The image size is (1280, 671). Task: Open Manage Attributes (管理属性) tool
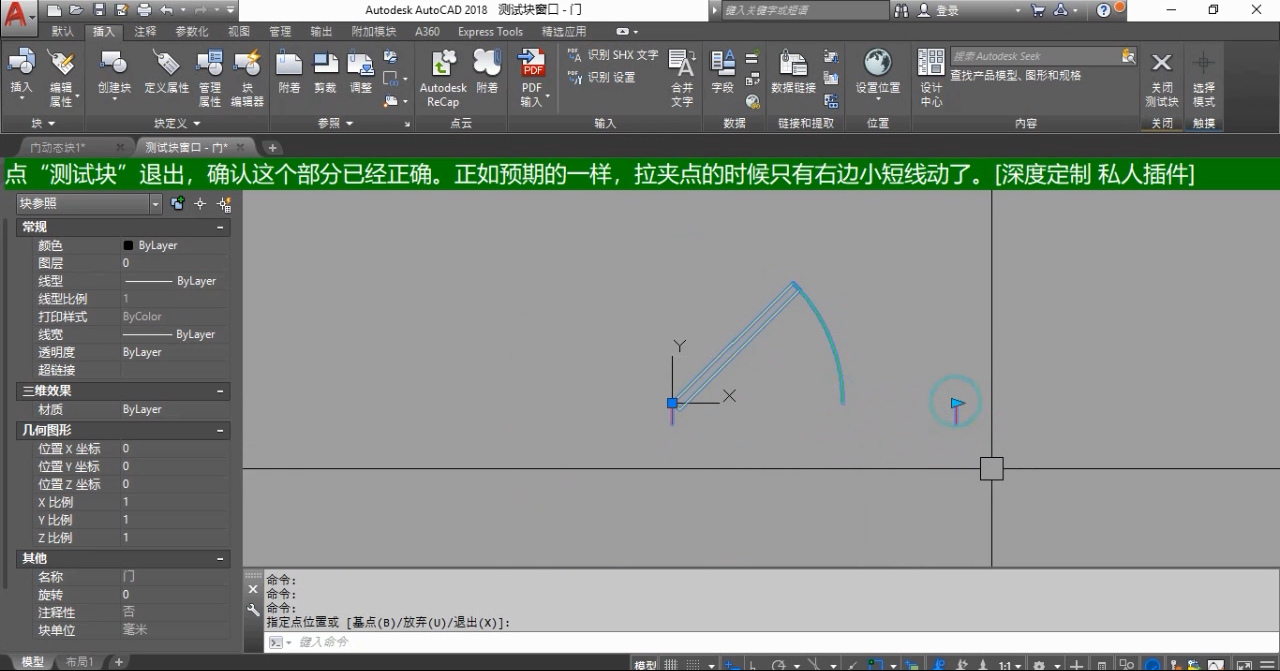tap(209, 78)
